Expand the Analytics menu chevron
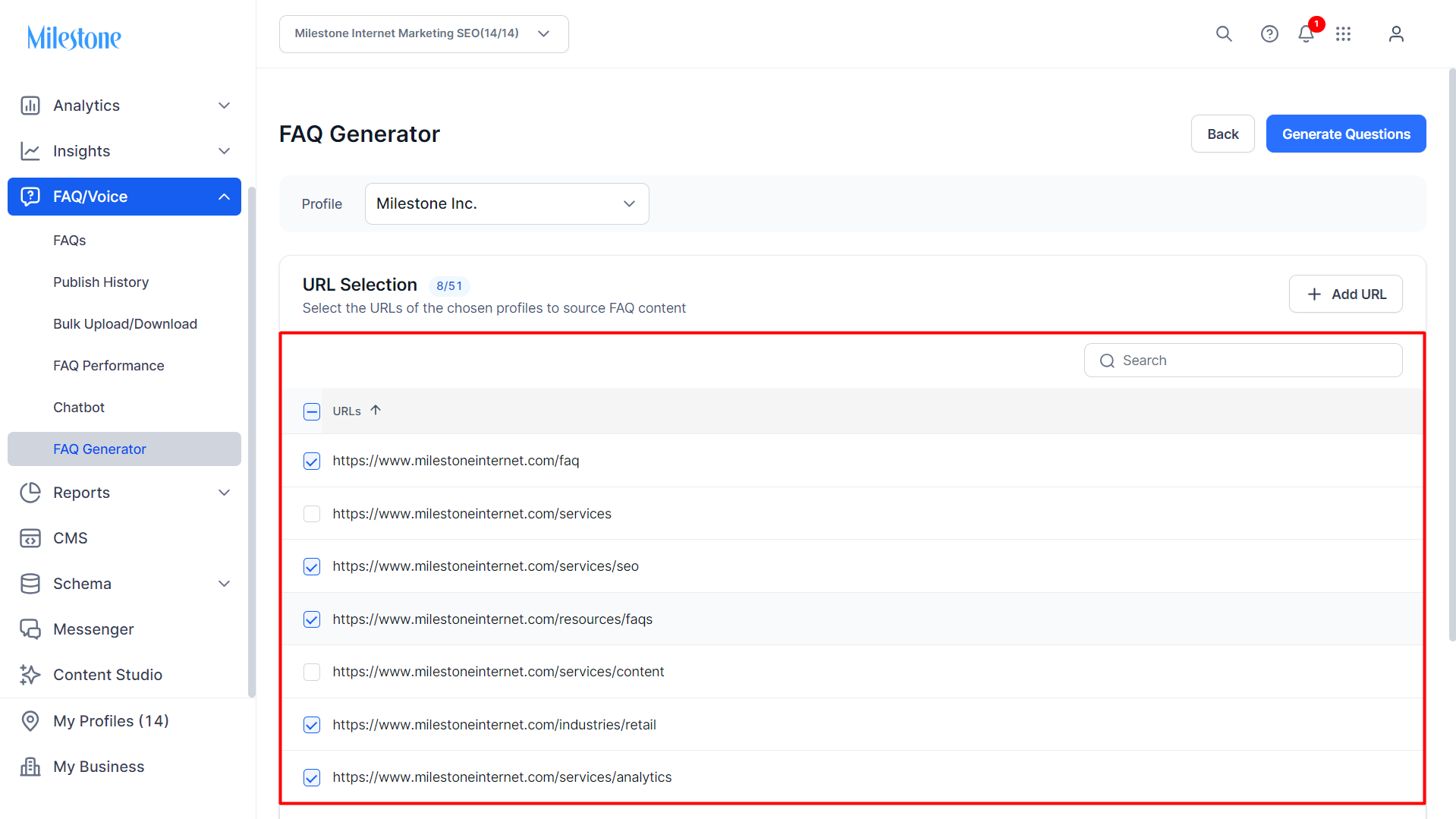 coord(225,106)
